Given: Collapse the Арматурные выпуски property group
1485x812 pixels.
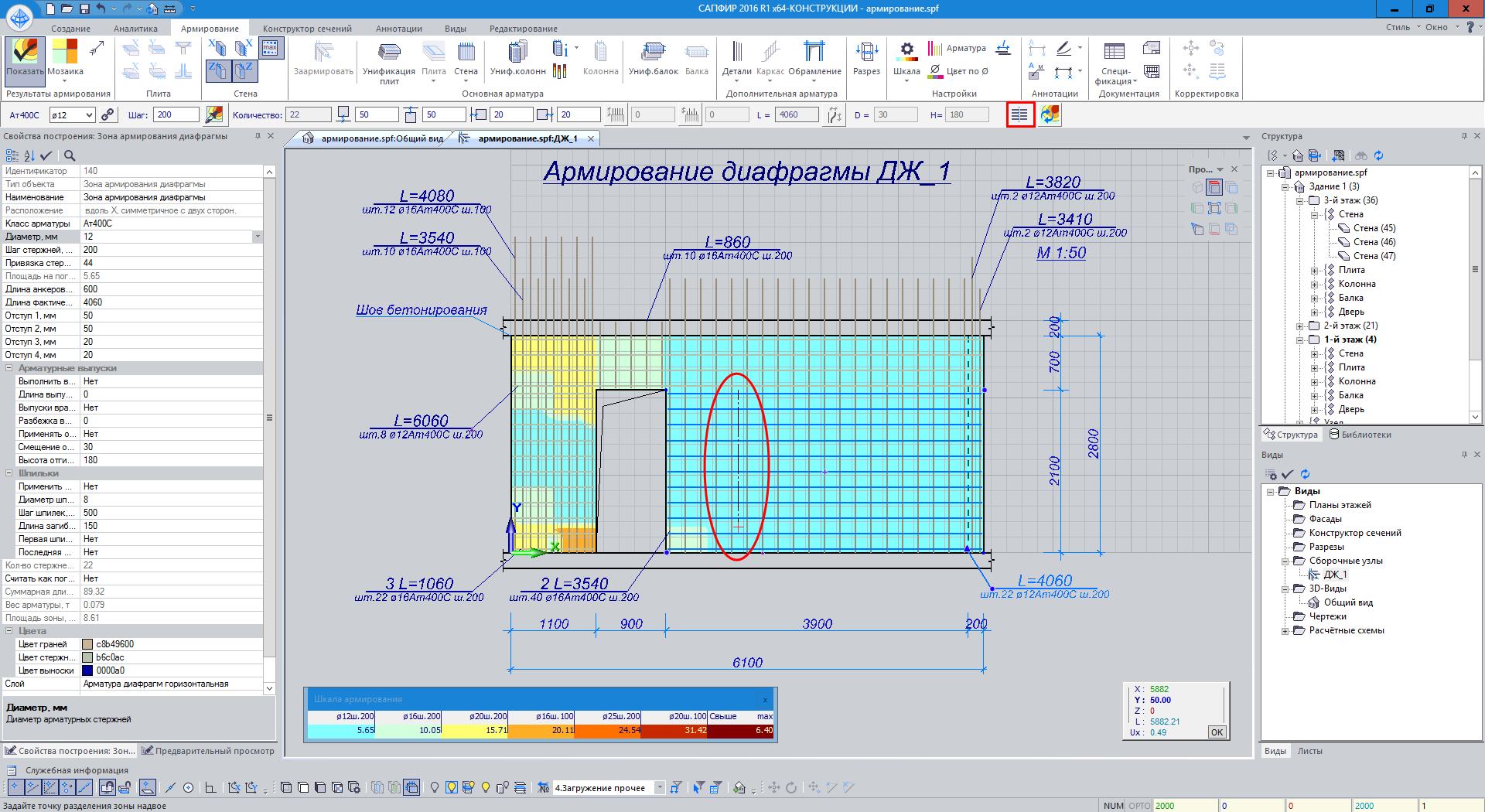Looking at the screenshot, I should point(9,368).
